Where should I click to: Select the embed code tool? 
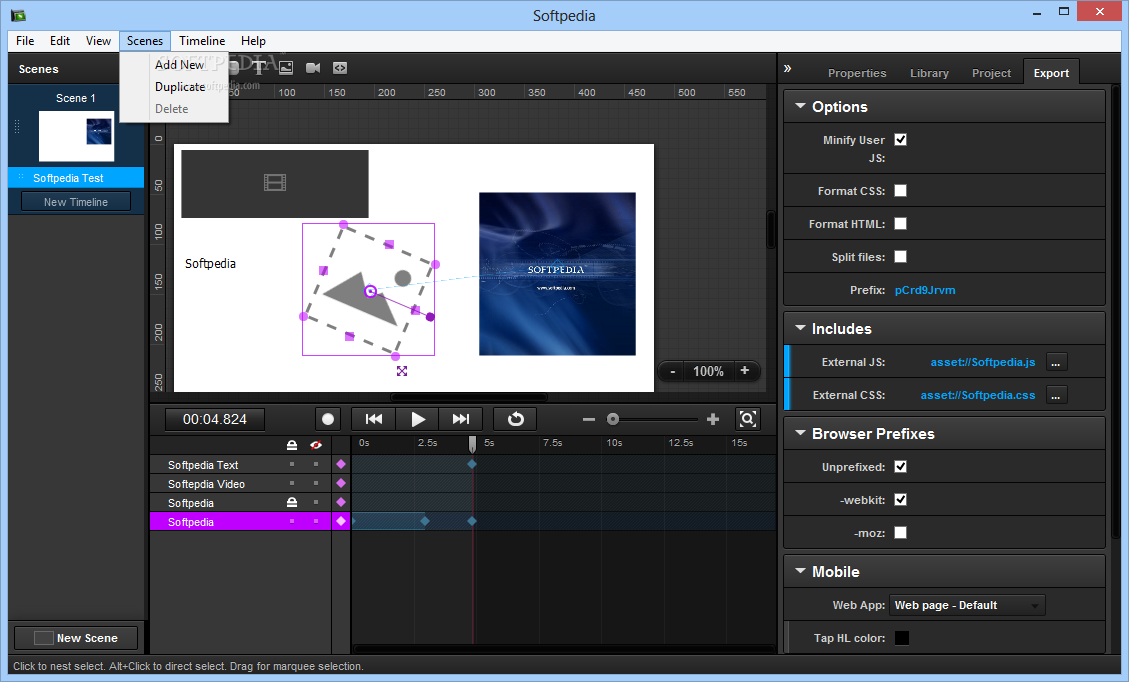point(340,68)
